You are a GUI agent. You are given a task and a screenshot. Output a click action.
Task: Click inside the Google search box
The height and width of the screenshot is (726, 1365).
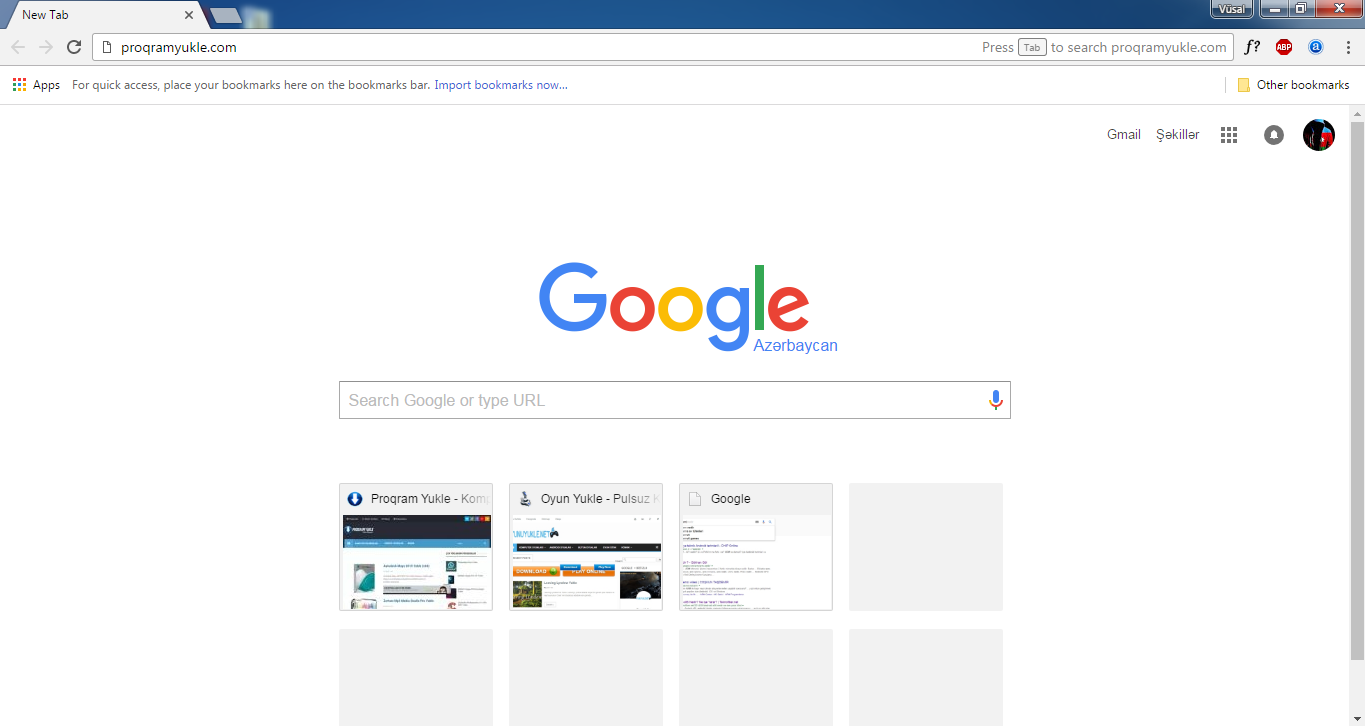(x=660, y=399)
